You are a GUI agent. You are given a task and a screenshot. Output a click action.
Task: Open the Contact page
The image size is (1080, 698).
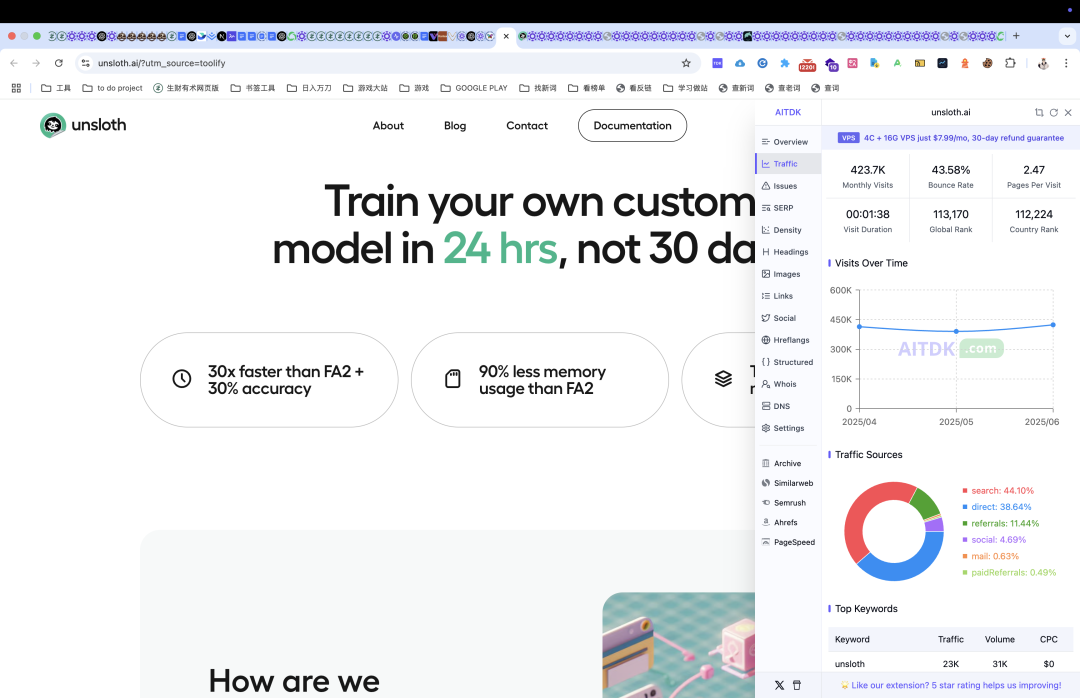(527, 126)
